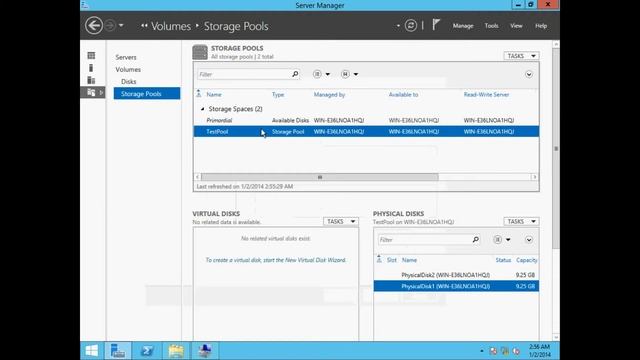Screen dimensions: 640x360
Task: Open Servers page in navigation
Action: point(126,57)
